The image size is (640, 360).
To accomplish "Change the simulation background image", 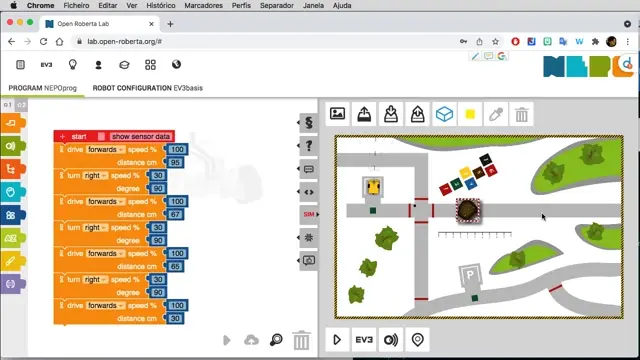I will coord(338,113).
